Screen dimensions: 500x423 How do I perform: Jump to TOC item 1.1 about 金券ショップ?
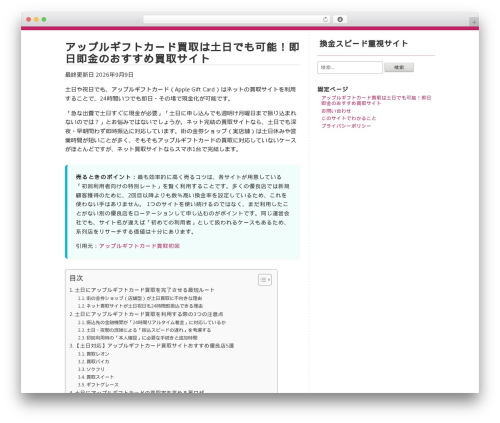pos(140,298)
